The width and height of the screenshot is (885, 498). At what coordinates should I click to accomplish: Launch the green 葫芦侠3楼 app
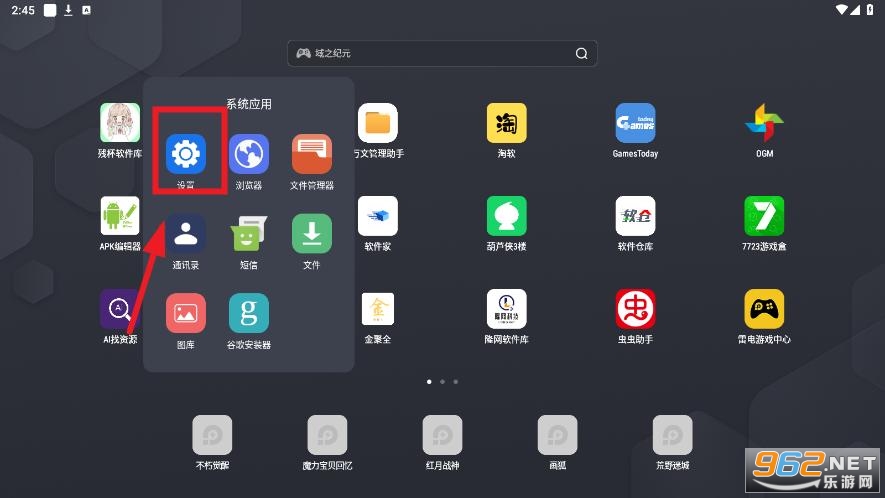[506, 216]
